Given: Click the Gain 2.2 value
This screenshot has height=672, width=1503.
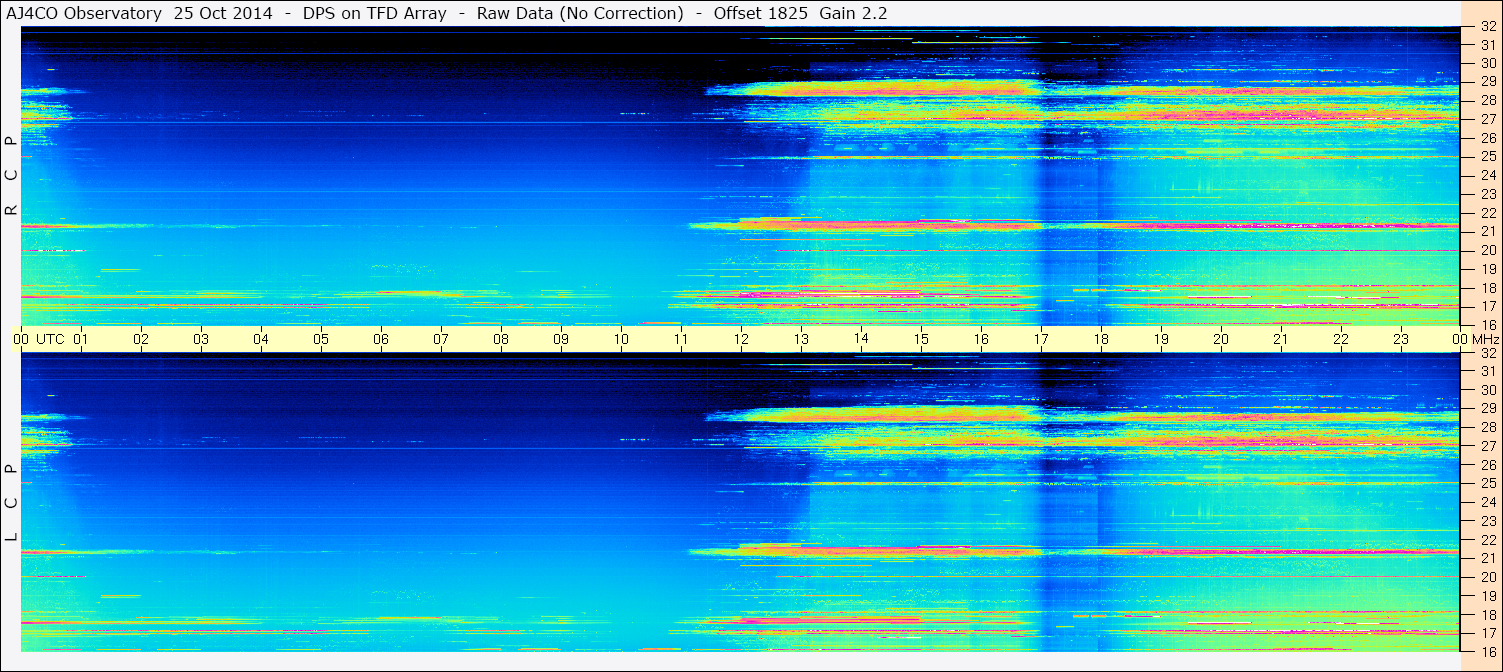Looking at the screenshot, I should tap(853, 14).
